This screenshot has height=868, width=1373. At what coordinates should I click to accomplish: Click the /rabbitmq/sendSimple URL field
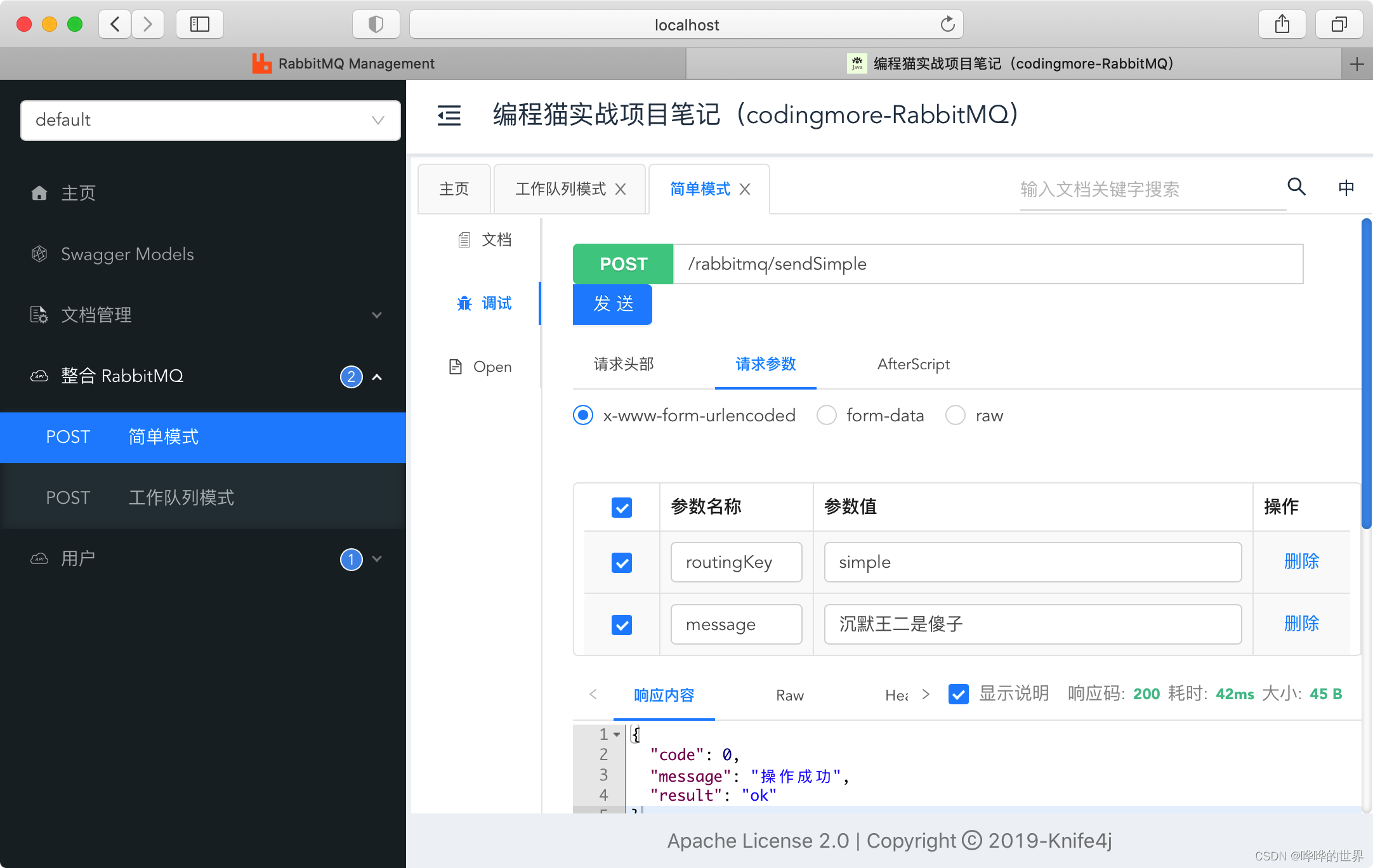pos(988,264)
